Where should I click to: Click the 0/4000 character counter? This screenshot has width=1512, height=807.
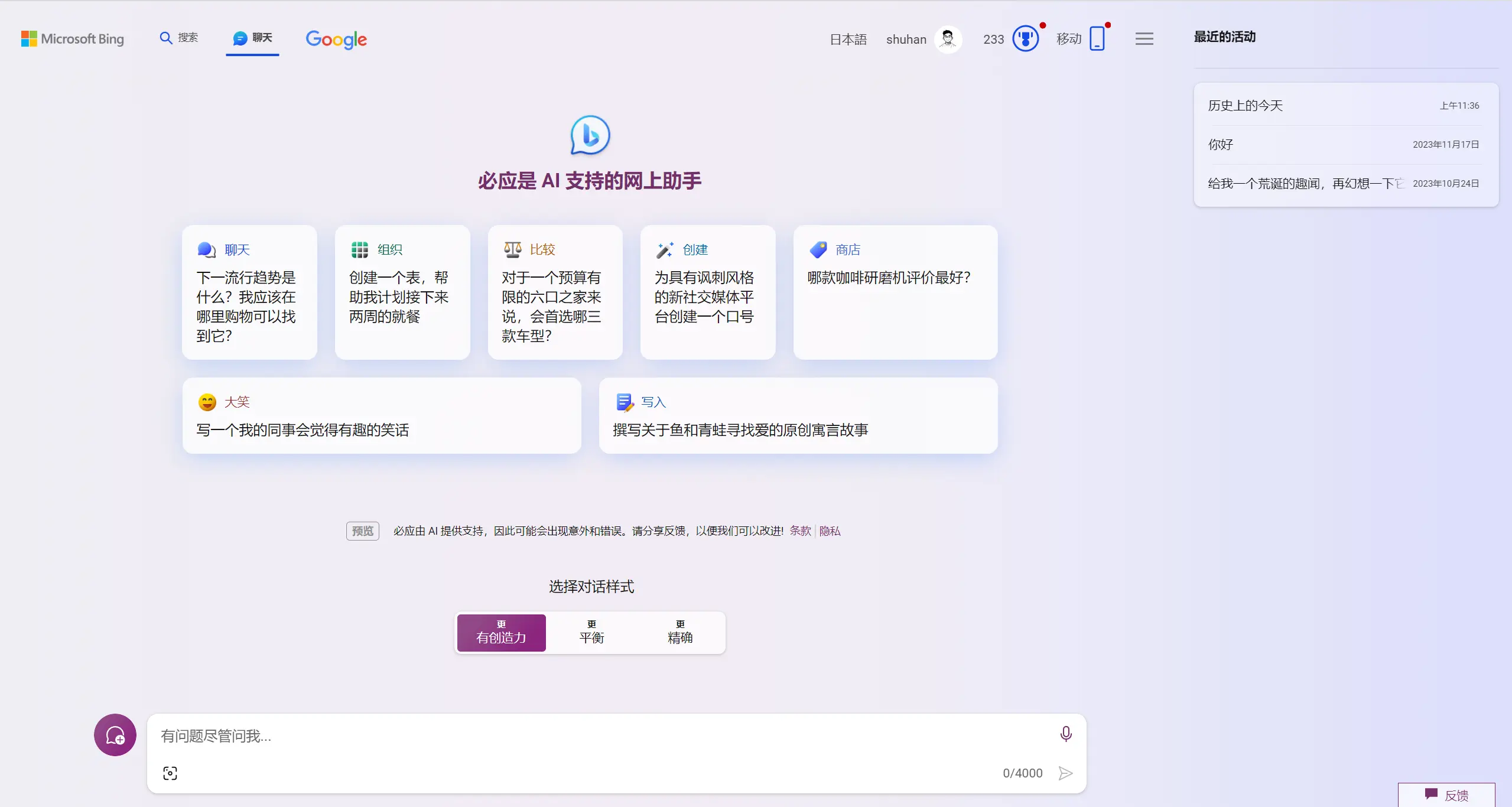[x=1022, y=773]
